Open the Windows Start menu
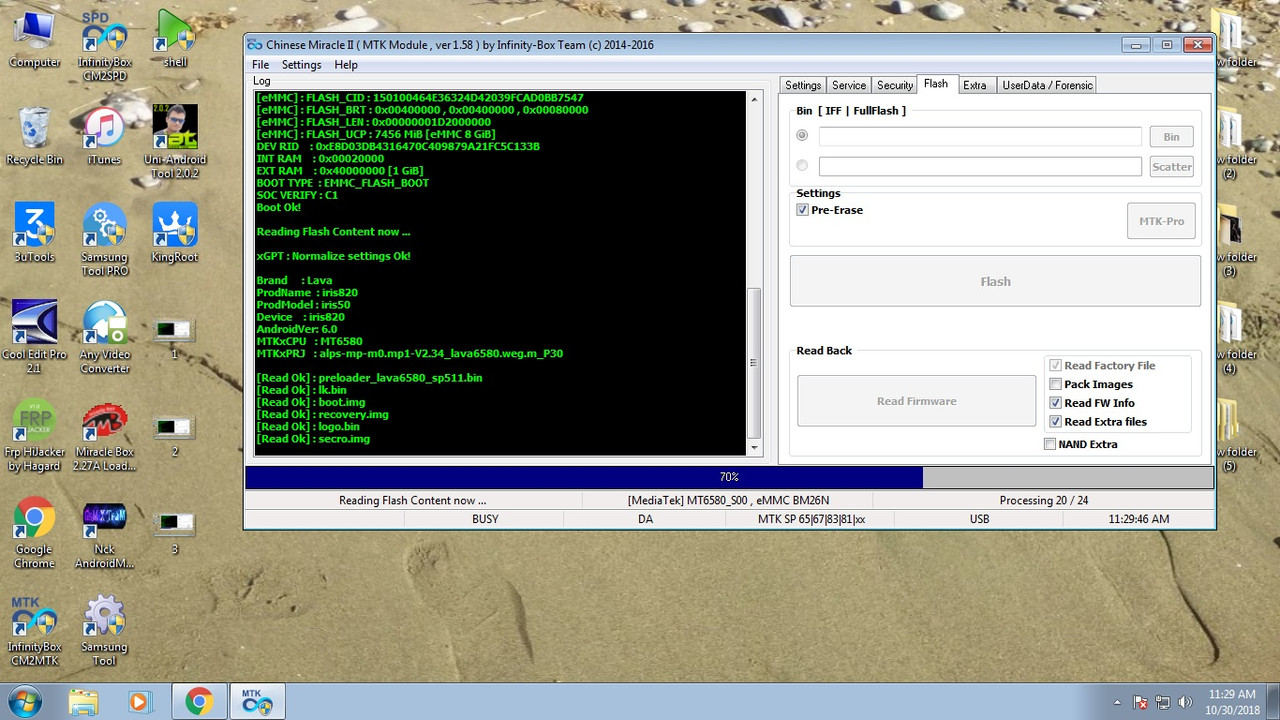Viewport: 1280px width, 720px height. click(x=24, y=701)
